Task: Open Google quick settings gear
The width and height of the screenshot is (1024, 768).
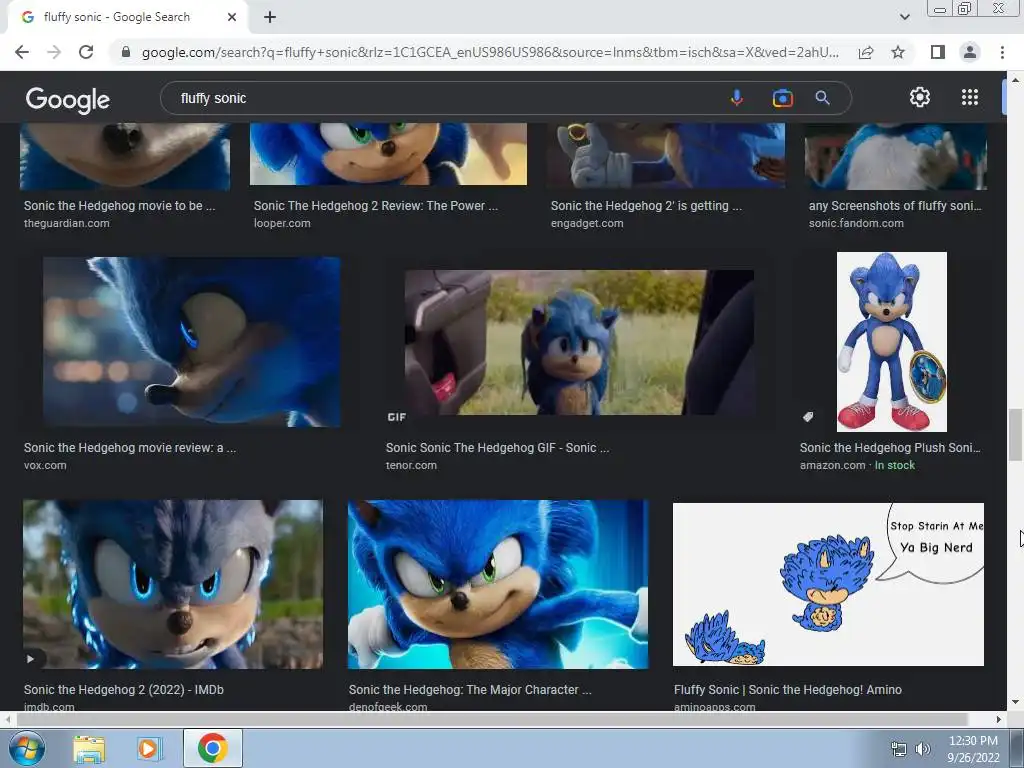Action: pyautogui.click(x=920, y=97)
